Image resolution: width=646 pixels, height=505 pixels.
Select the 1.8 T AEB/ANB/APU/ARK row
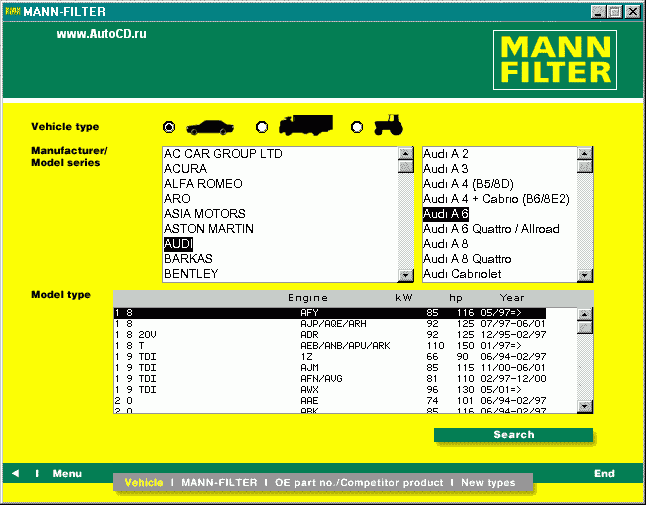[x=330, y=346]
